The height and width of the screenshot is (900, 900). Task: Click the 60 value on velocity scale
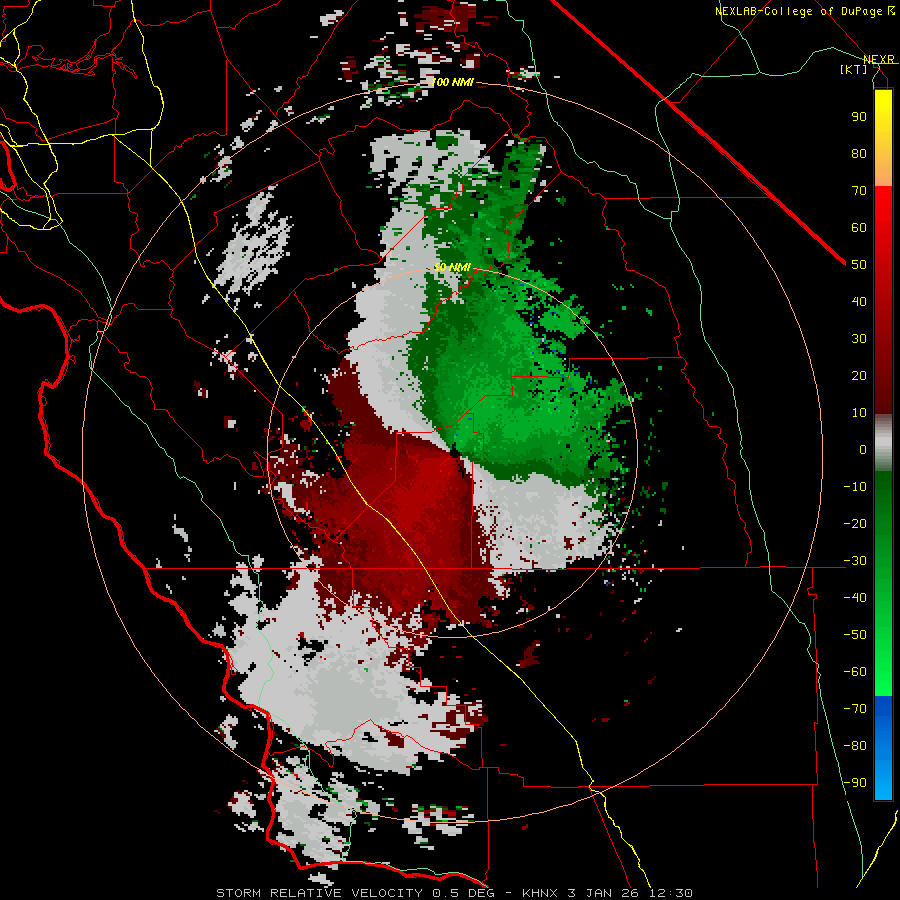859,227
